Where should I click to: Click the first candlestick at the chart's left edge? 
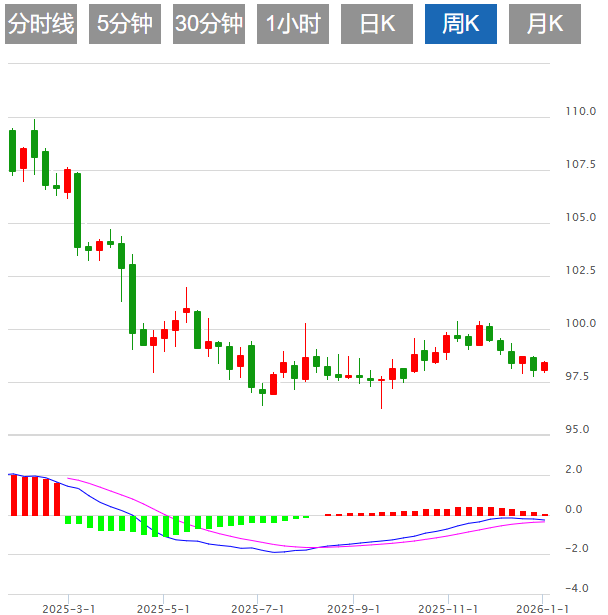12,150
